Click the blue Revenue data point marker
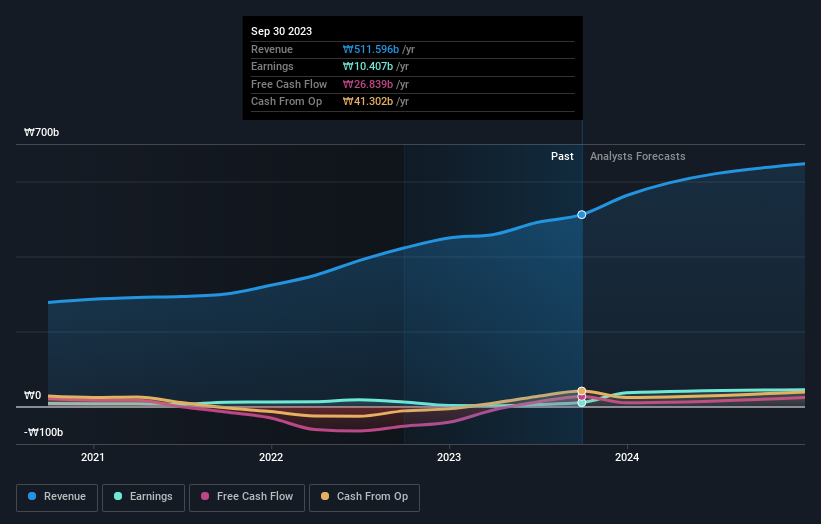 (582, 215)
